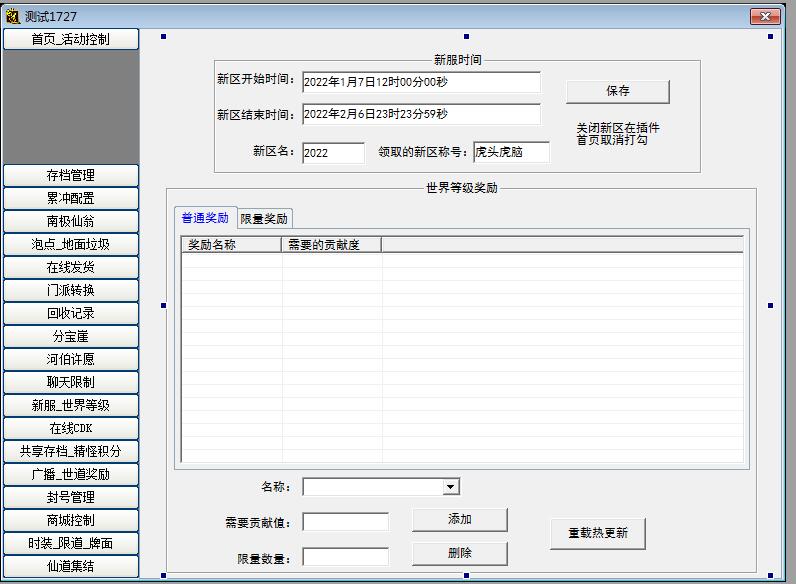
Task: Switch to the 限量奖励 tab
Action: [x=264, y=219]
